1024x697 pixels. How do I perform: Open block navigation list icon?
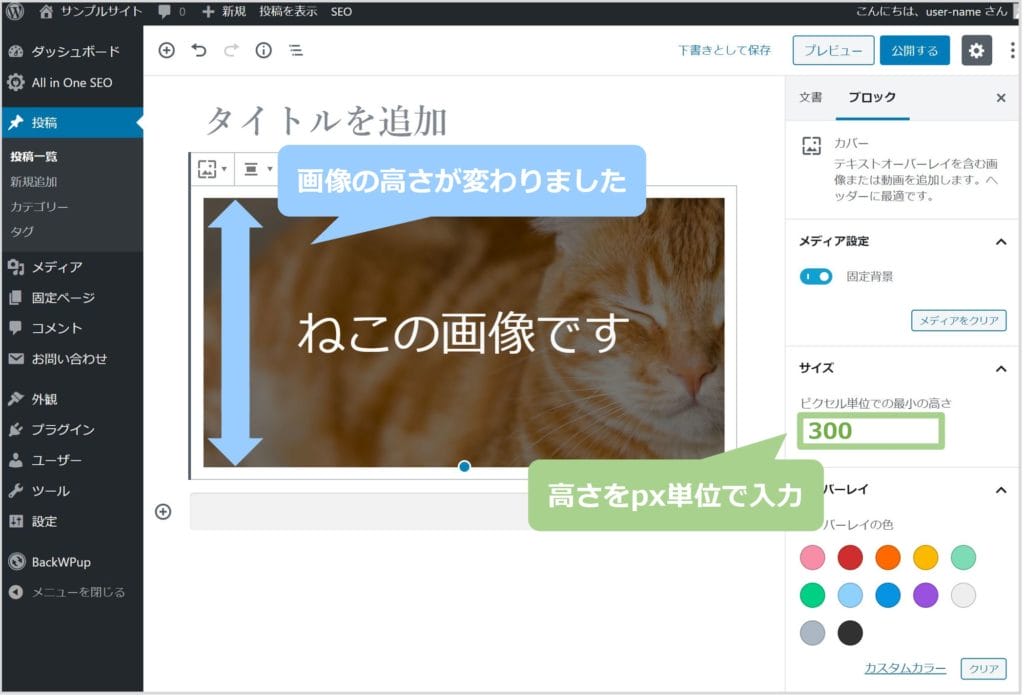click(x=296, y=50)
